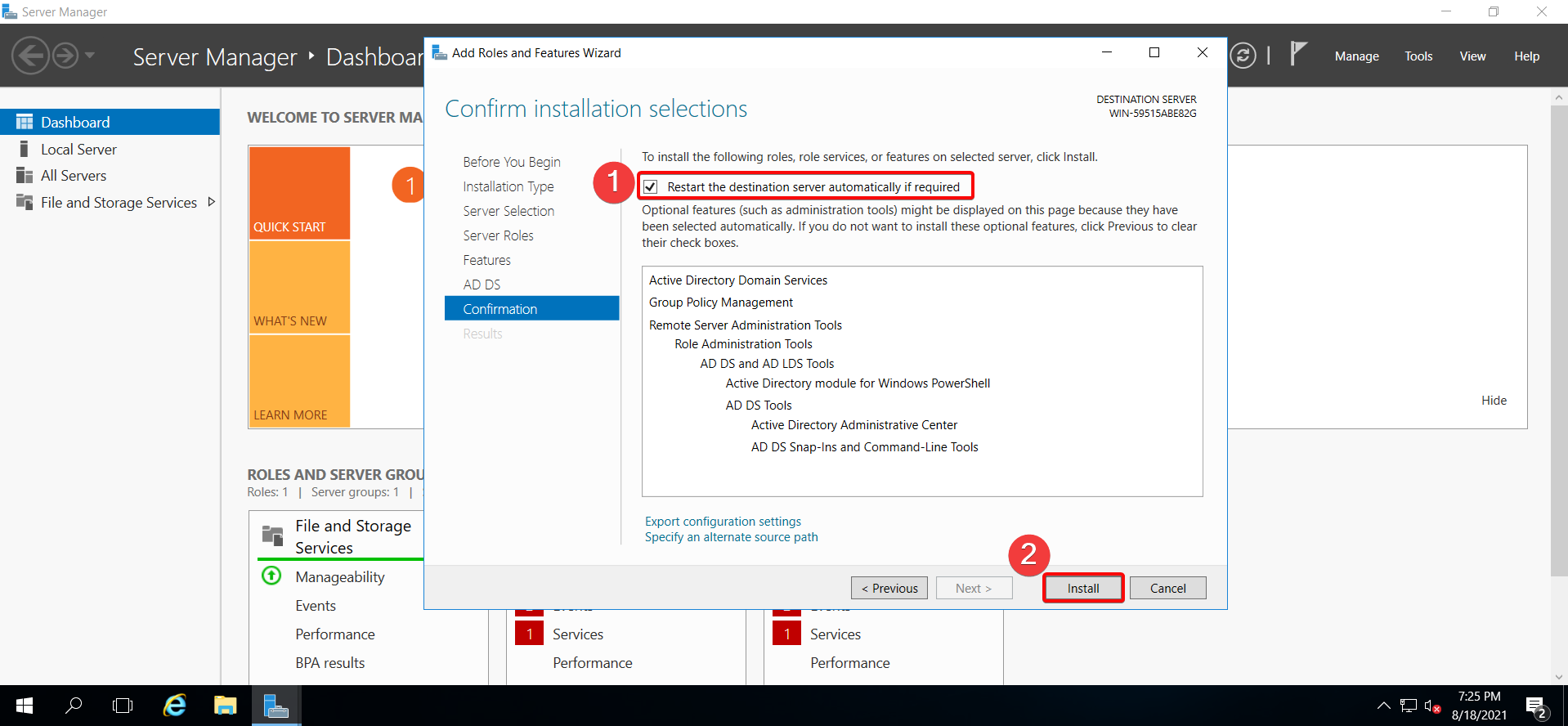This screenshot has width=1568, height=726.
Task: Click the Cancel button in the wizard
Action: coord(1167,588)
